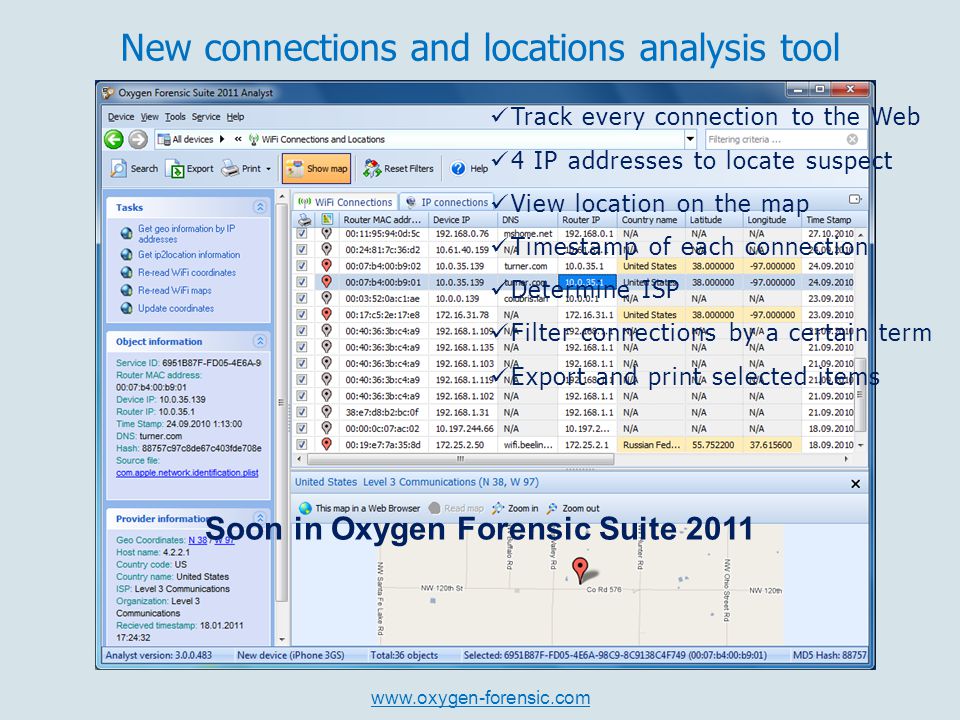Image resolution: width=960 pixels, height=720 pixels.
Task: Toggle checkbox for row 00:17:c5:2e:17:e8
Action: pyautogui.click(x=302, y=314)
